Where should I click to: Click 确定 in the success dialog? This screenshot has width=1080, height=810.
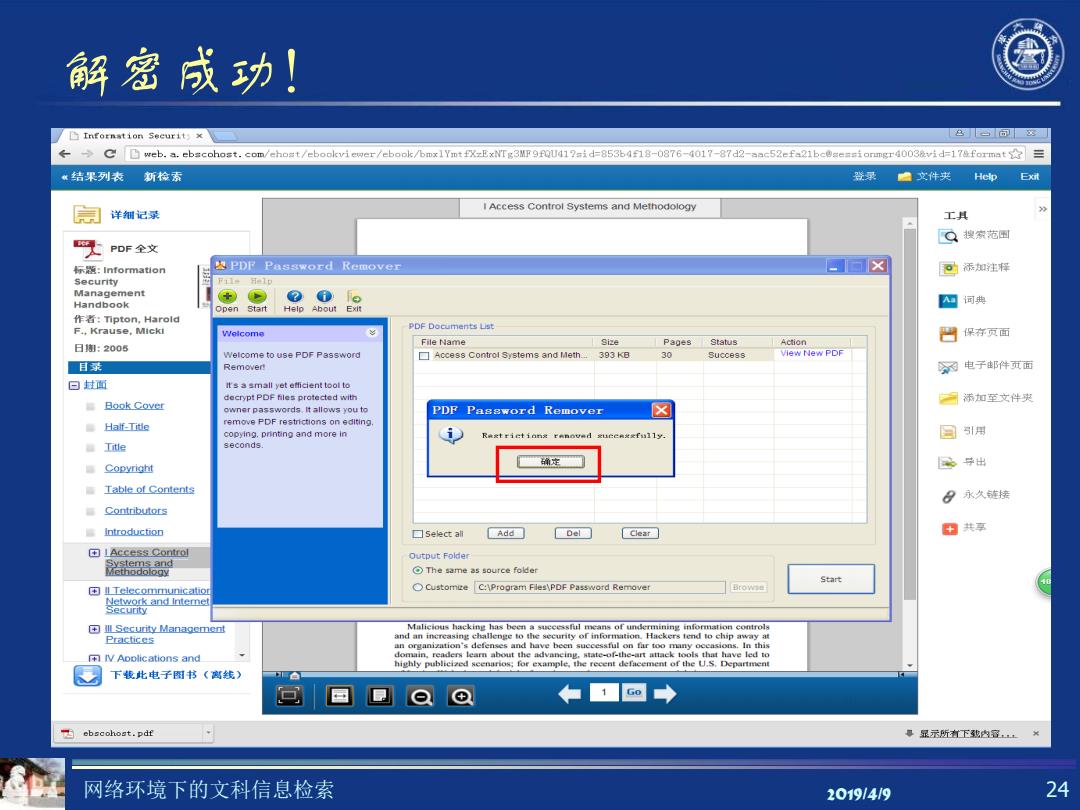click(x=550, y=461)
